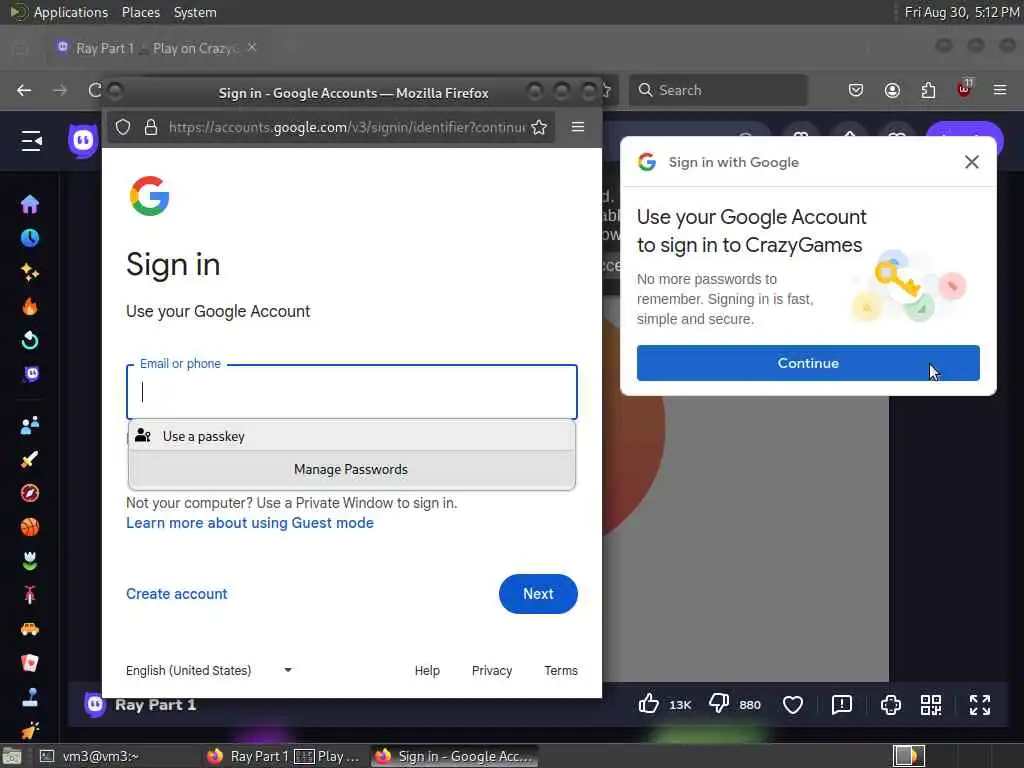Open the puzzle-piece embed icon on game bar
The width and height of the screenshot is (1024, 768).
(x=891, y=705)
